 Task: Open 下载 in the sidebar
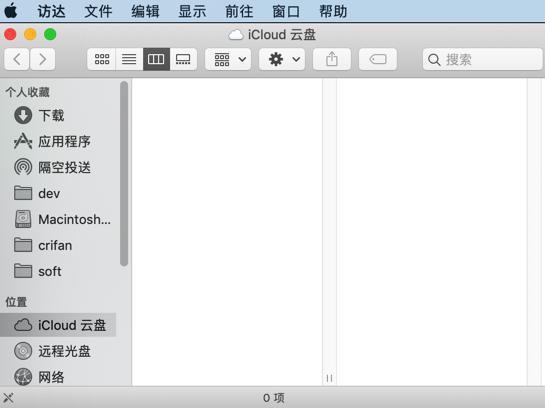(58, 115)
